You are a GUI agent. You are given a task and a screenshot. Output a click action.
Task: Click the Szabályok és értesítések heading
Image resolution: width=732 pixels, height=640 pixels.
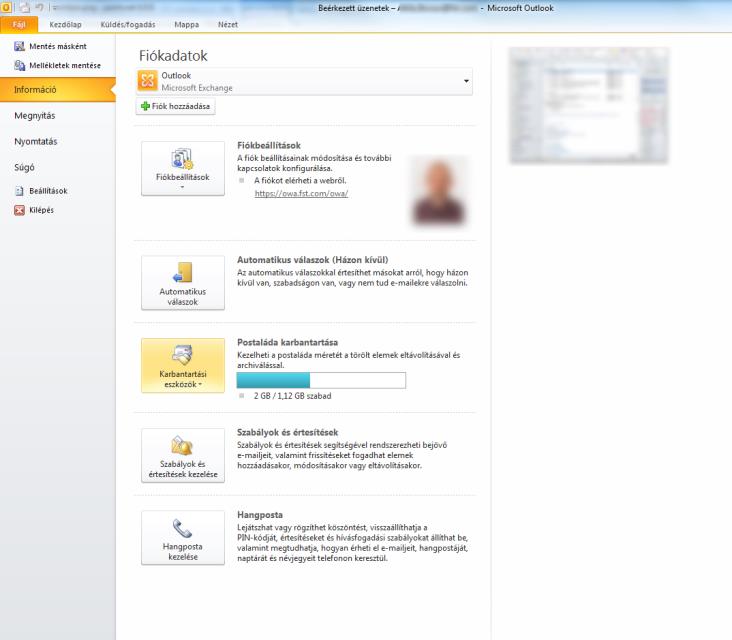(x=288, y=432)
